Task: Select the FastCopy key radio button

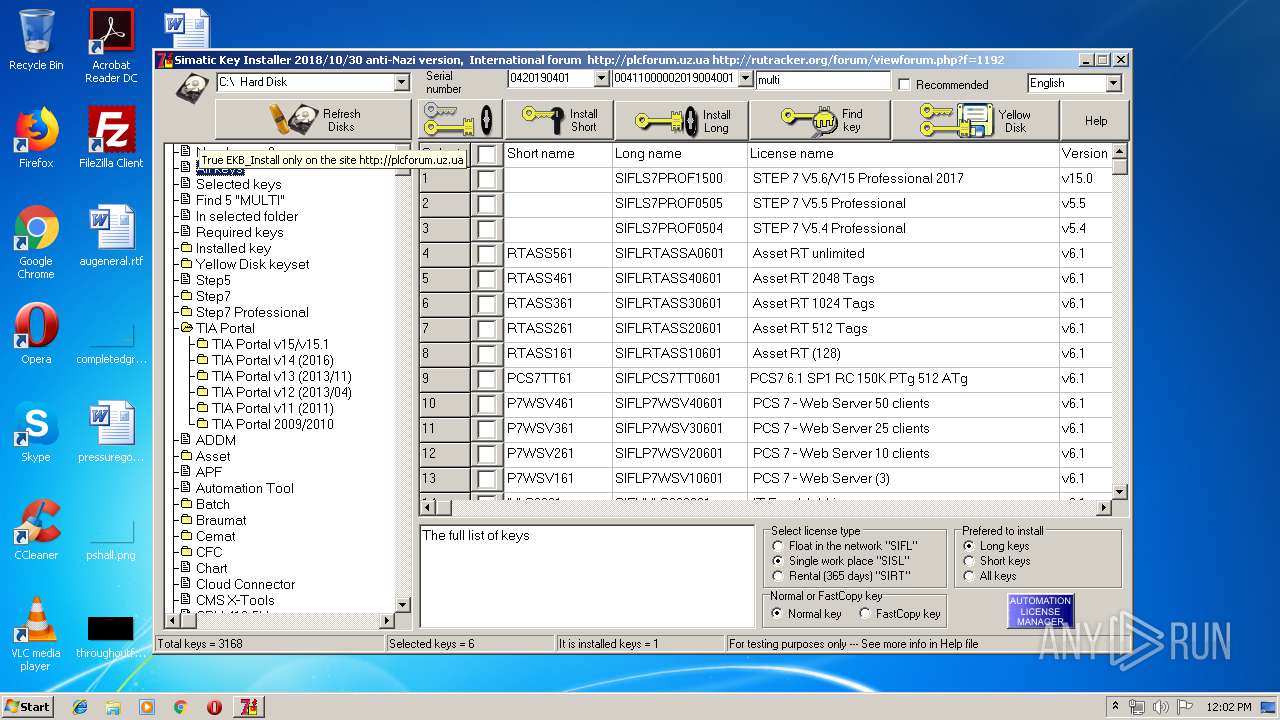Action: 865,614
